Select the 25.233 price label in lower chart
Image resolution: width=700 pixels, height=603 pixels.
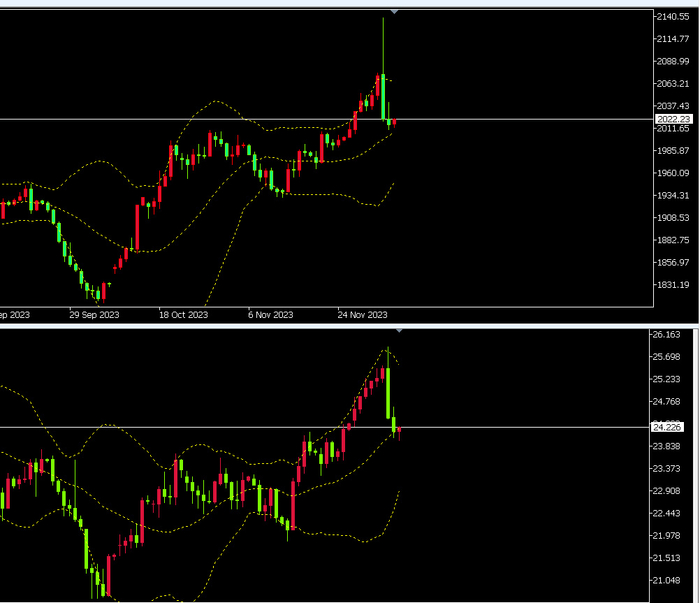point(667,379)
